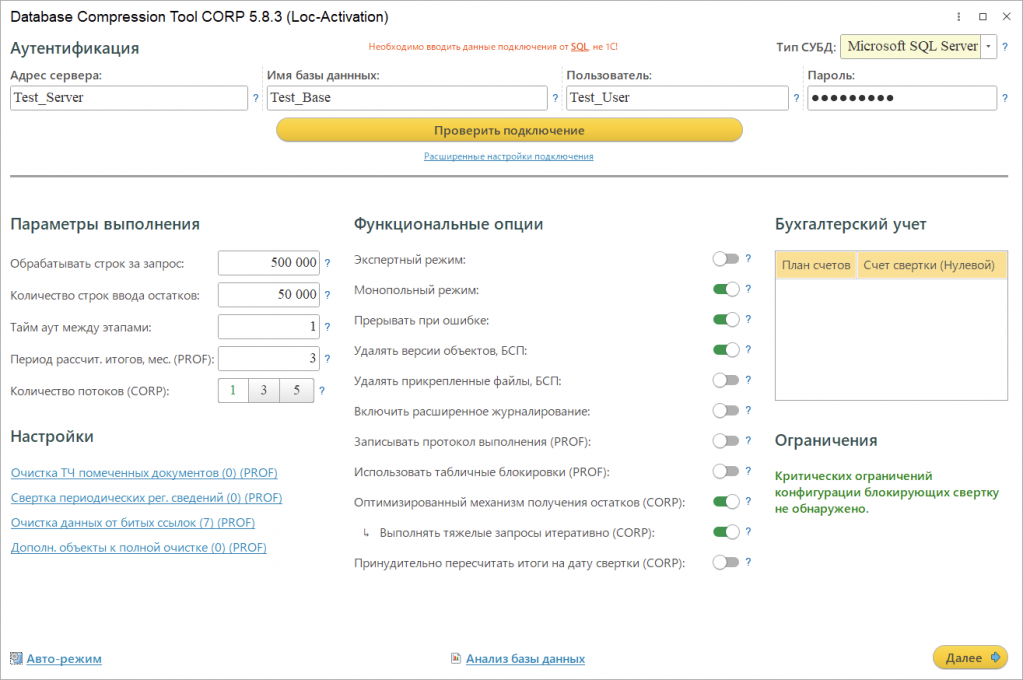This screenshot has width=1023, height=680.
Task: Click help icon next to Адрес сервера
Action: (256, 99)
